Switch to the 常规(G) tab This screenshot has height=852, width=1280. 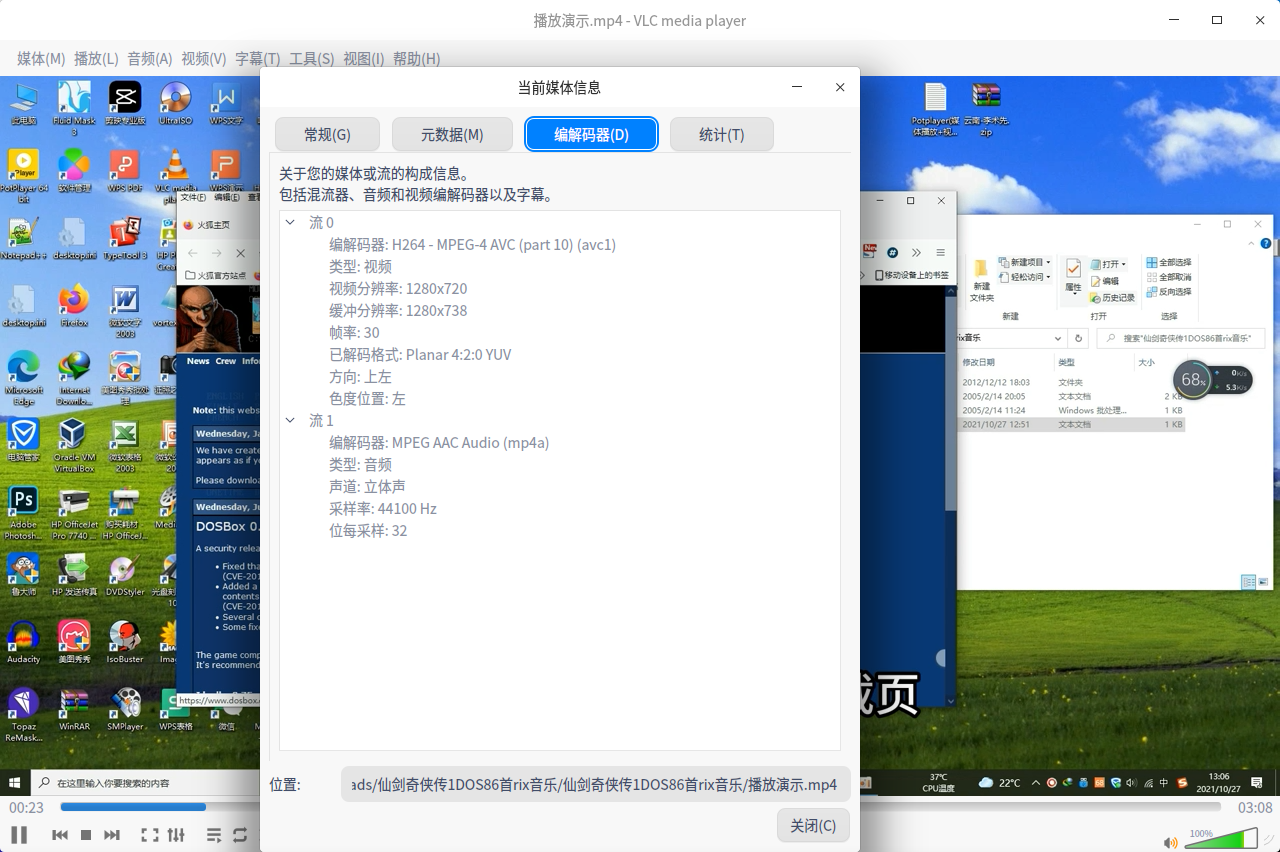coord(328,134)
